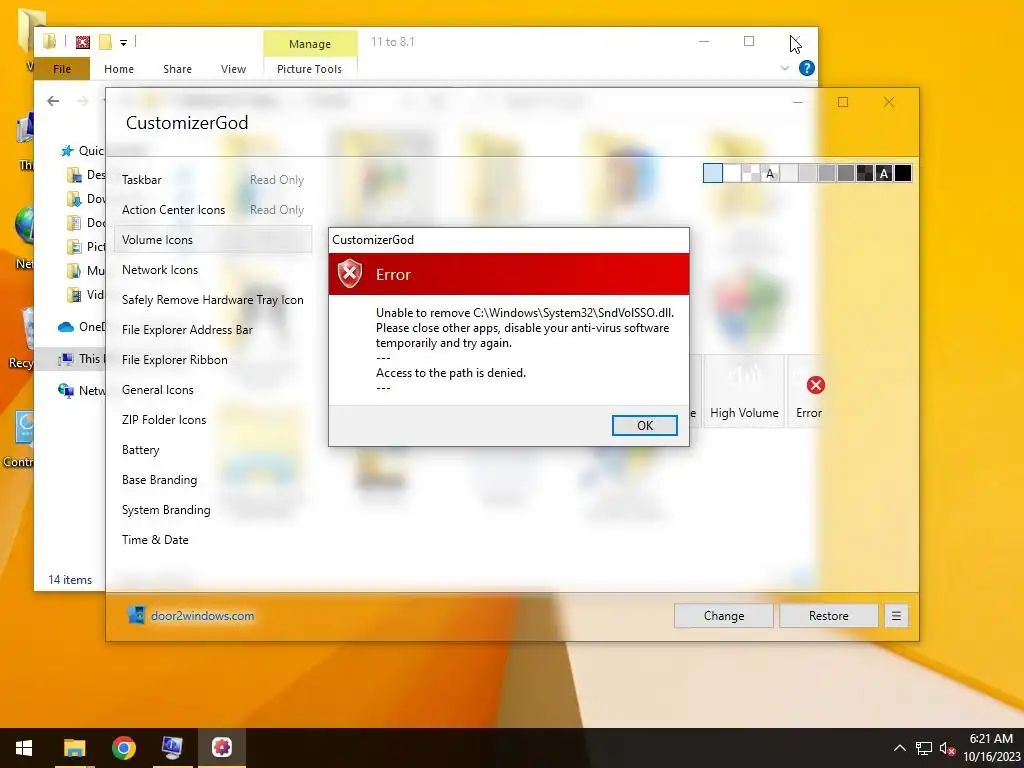Screen dimensions: 1024x768
Task: Pick the light swatch with black A
Action: click(770, 173)
